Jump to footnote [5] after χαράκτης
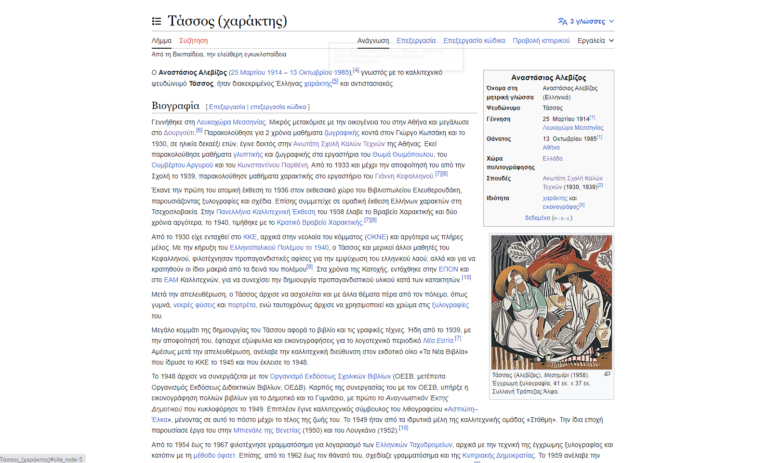768x463 pixels. pyautogui.click(x=335, y=81)
